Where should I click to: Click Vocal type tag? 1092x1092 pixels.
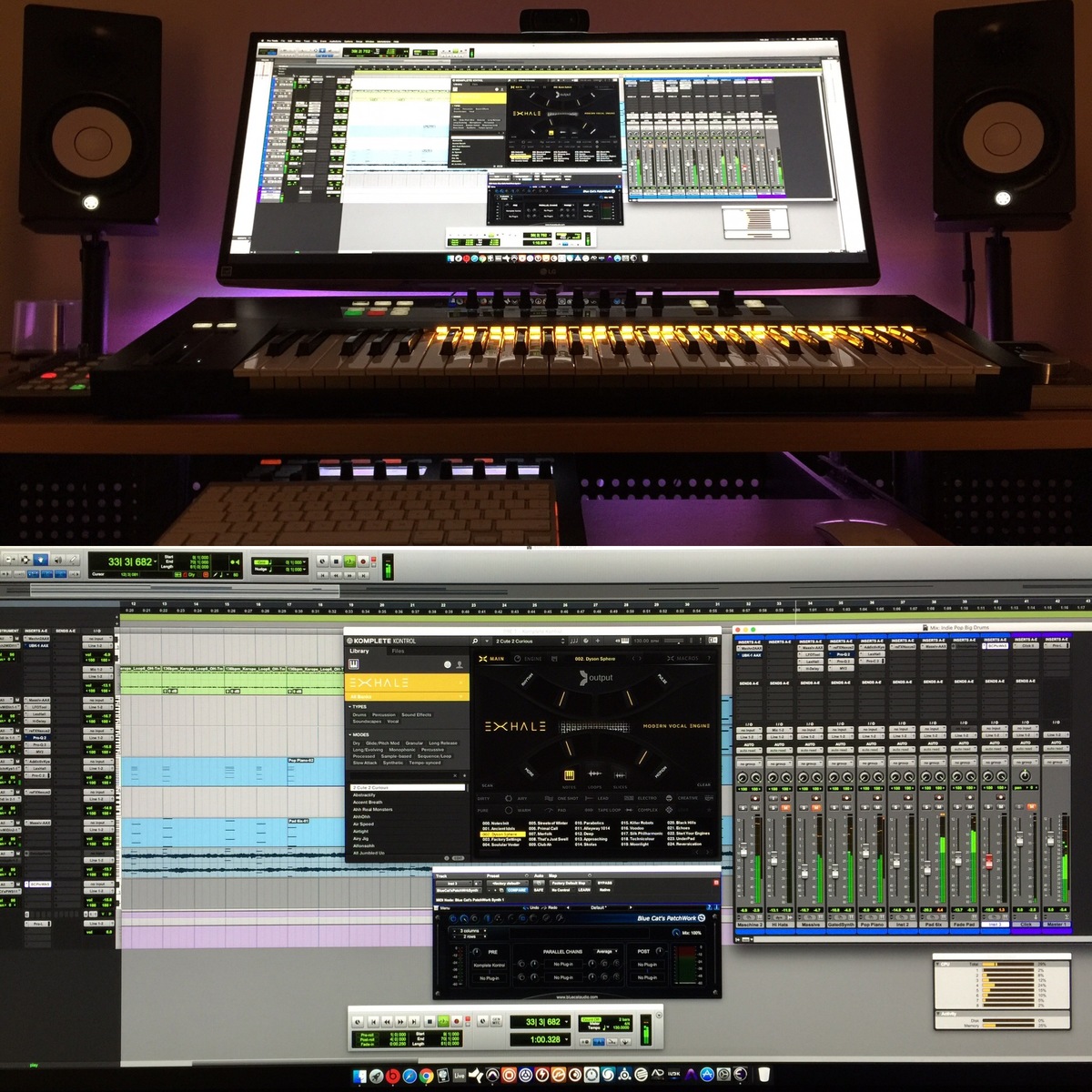coord(393,722)
